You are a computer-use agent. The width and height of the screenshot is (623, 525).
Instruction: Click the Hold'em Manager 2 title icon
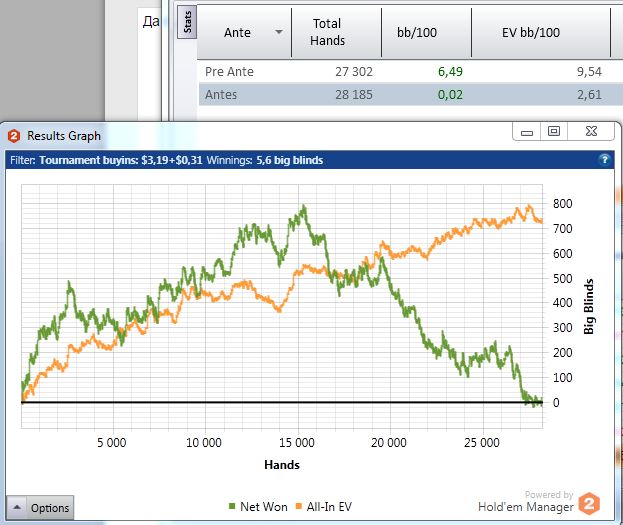[14, 136]
